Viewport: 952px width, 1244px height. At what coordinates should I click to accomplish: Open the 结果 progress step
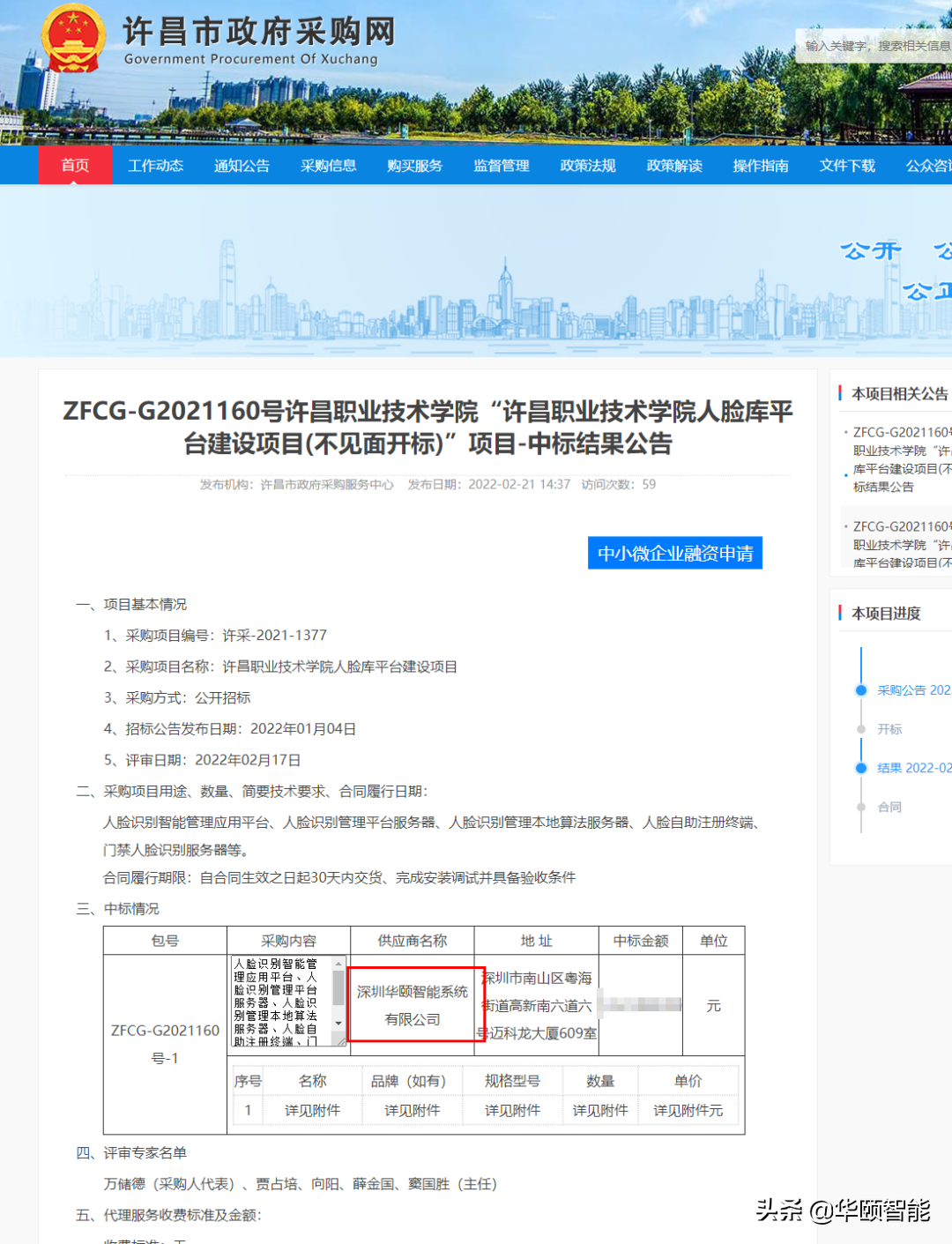914,768
